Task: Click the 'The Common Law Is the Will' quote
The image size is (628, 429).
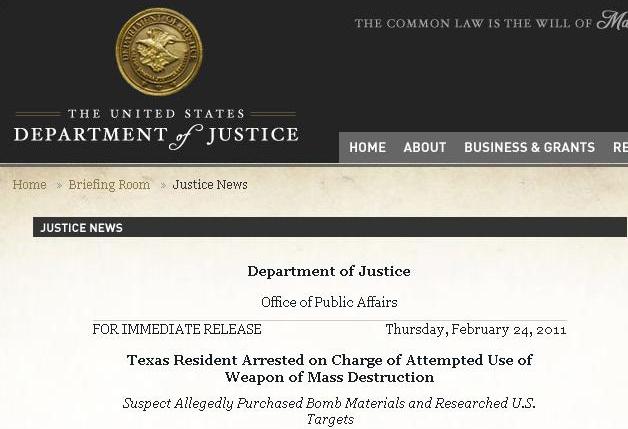Action: (490, 23)
